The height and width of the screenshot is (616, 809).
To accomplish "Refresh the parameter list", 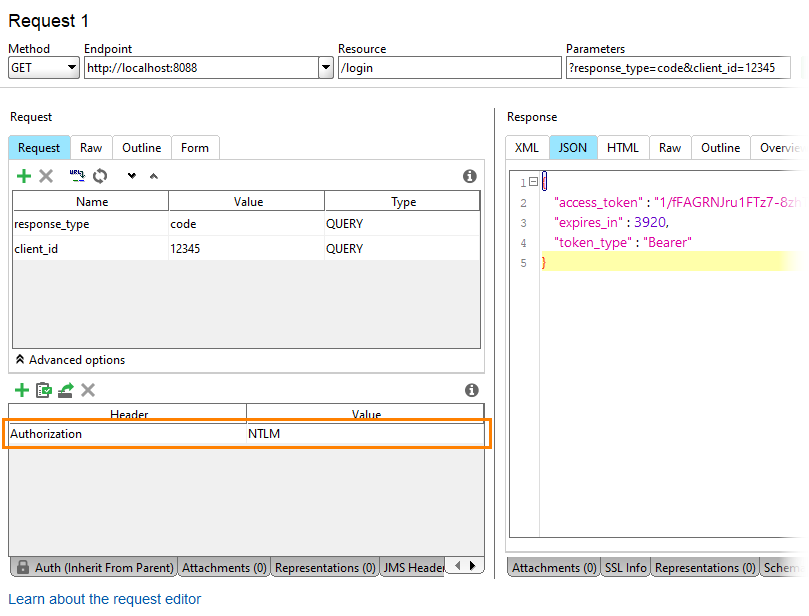I will 100,176.
